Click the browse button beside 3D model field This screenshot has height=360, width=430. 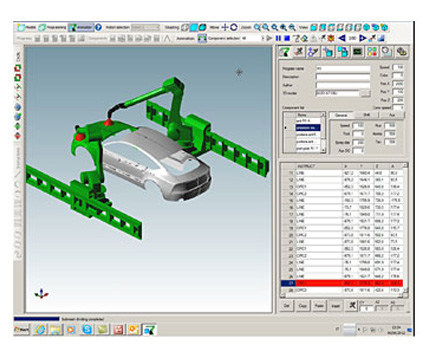pyautogui.click(x=366, y=94)
